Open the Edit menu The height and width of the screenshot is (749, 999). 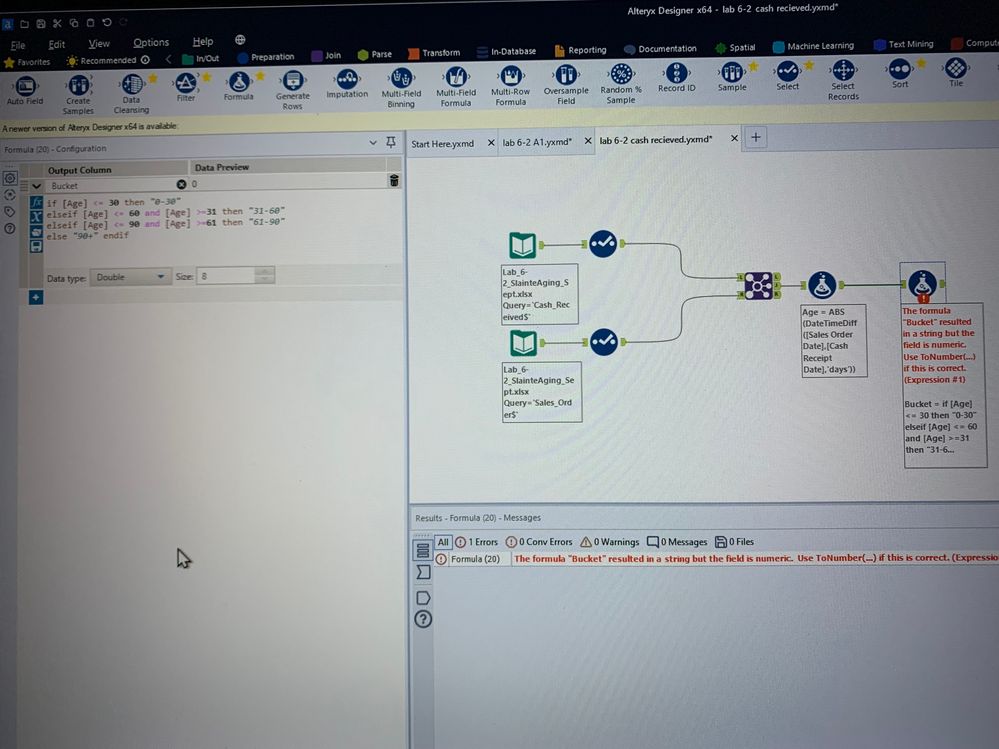(x=57, y=45)
